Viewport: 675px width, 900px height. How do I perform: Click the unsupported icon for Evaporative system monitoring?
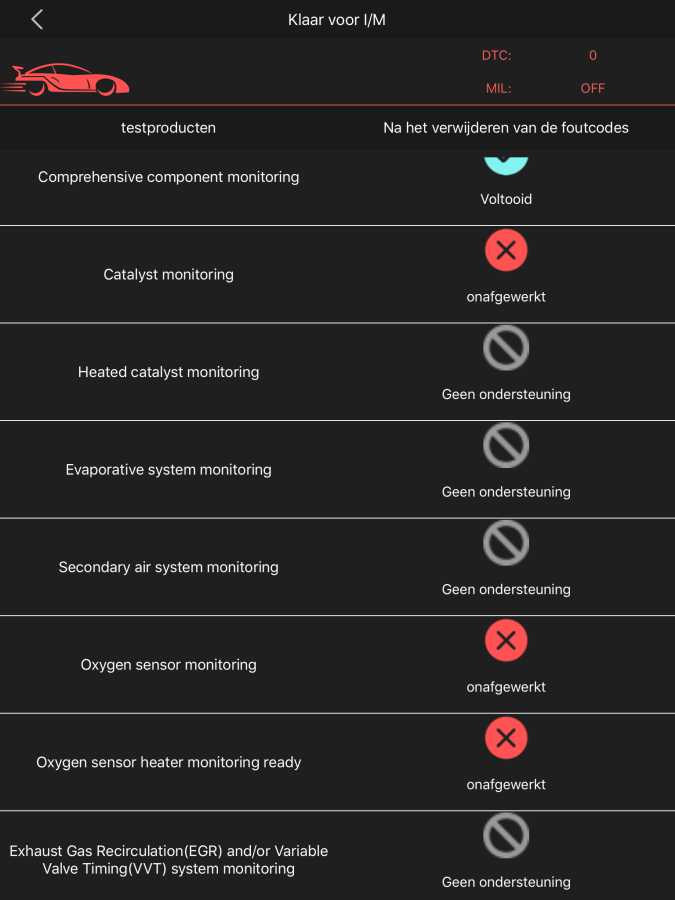tap(506, 446)
